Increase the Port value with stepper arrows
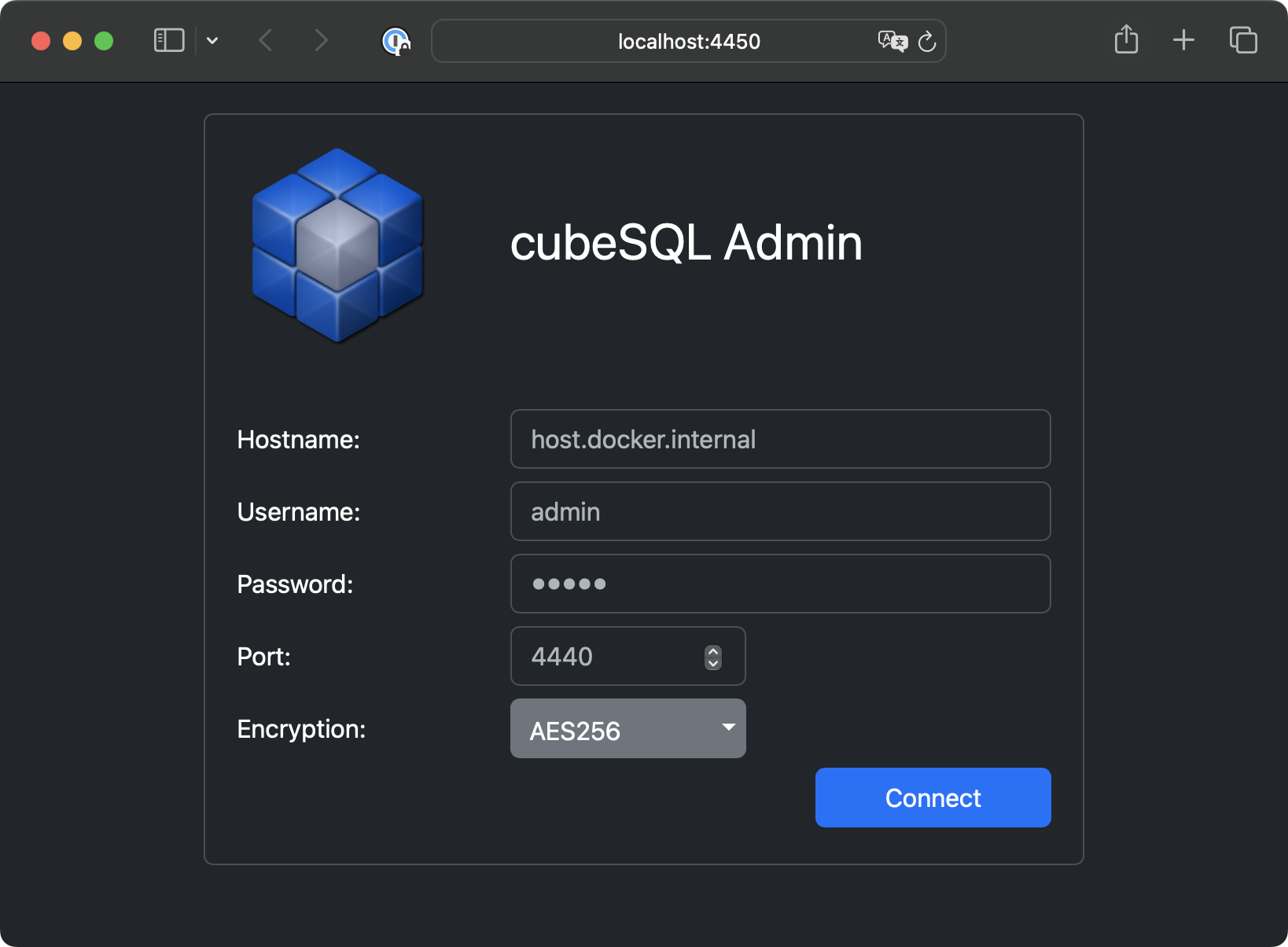Image resolution: width=1288 pixels, height=947 pixels. point(713,651)
